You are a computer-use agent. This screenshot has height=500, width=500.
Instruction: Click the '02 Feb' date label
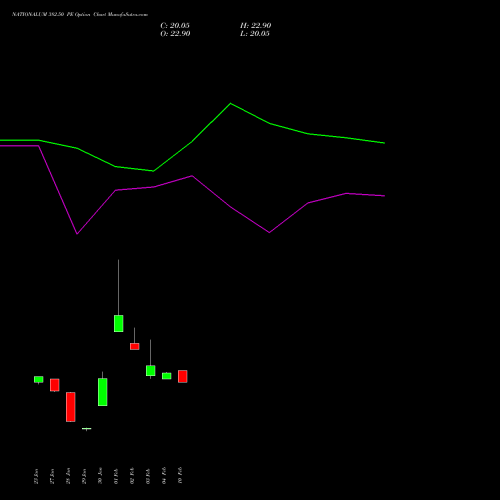pos(132,476)
